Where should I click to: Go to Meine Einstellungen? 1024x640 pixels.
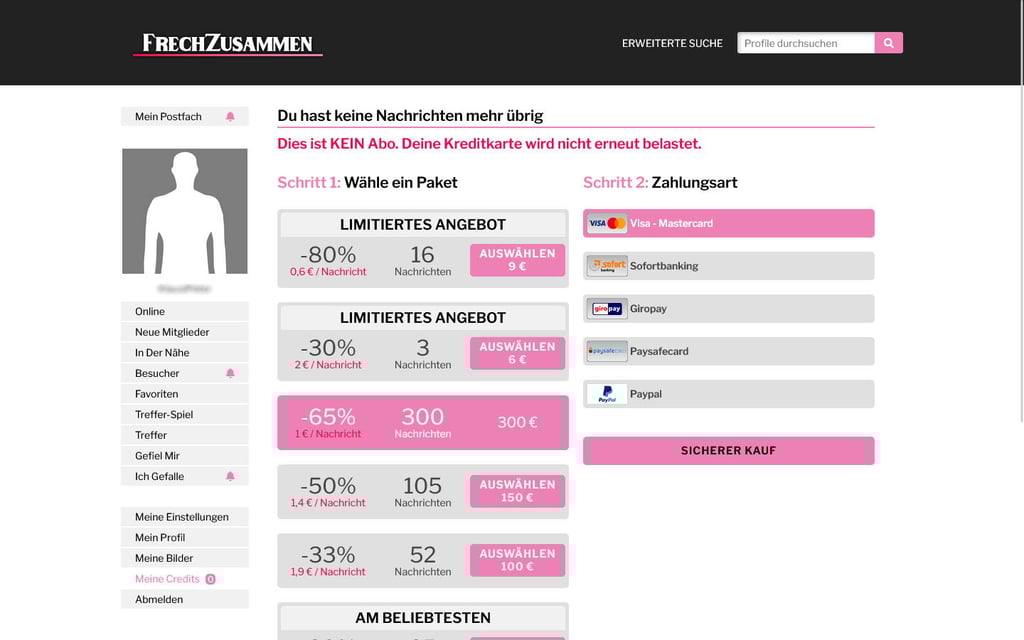pyautogui.click(x=182, y=517)
